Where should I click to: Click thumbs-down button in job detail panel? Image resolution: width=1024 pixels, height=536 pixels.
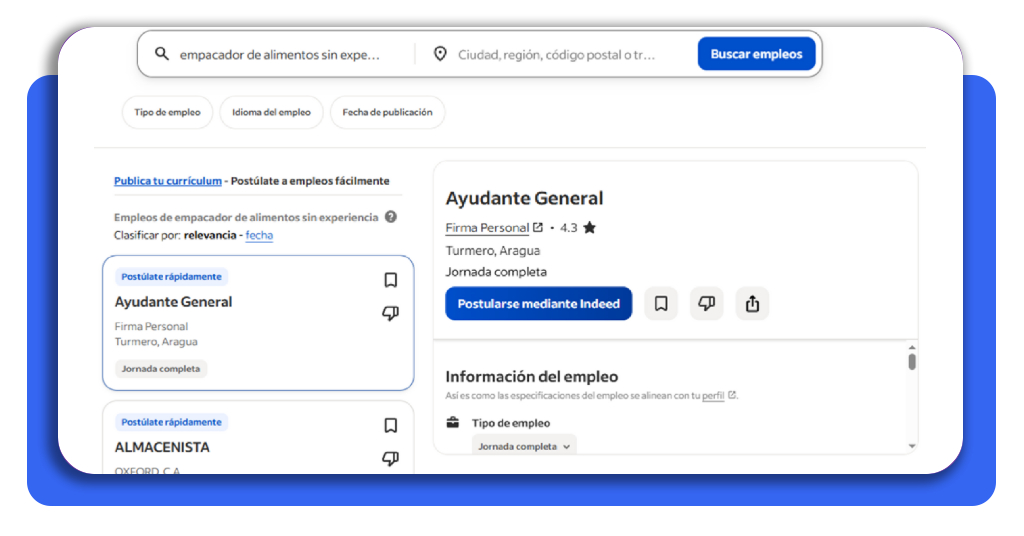click(707, 304)
